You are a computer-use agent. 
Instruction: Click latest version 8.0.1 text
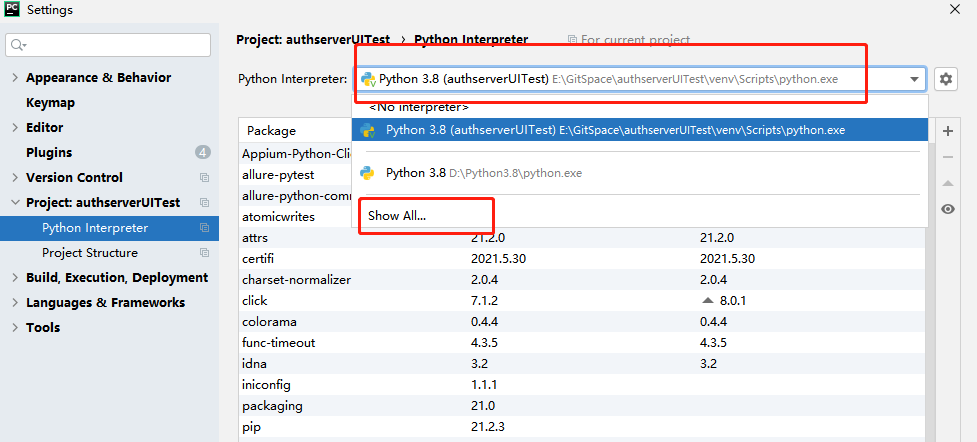733,300
